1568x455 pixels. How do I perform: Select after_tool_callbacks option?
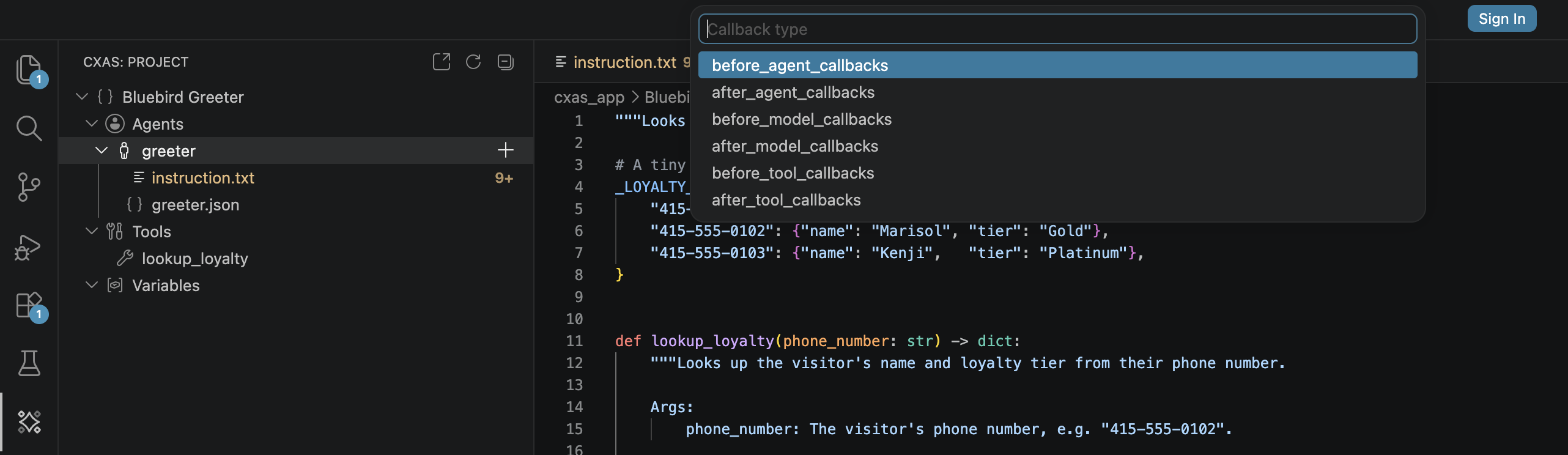[1057, 199]
